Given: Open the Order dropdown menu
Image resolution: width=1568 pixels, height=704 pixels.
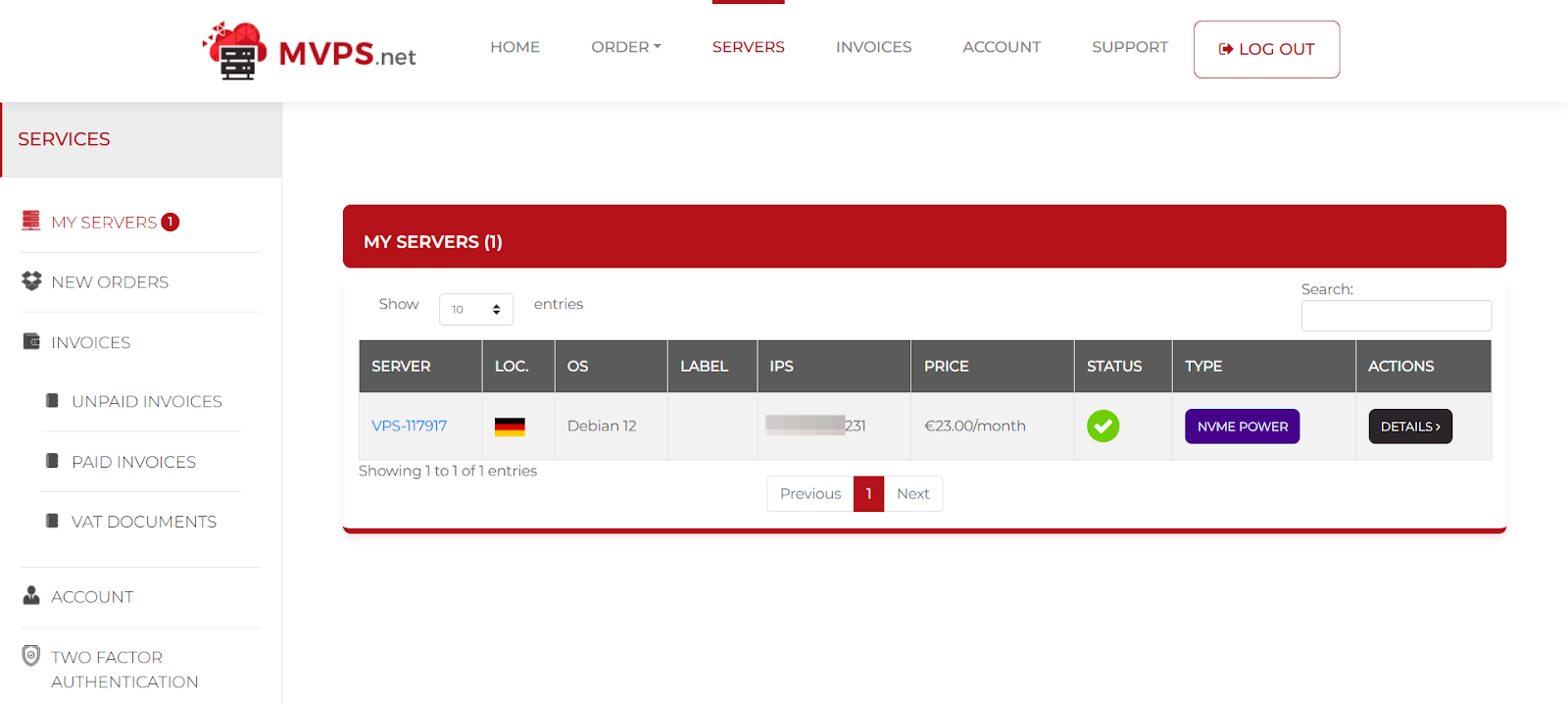Looking at the screenshot, I should 626,47.
